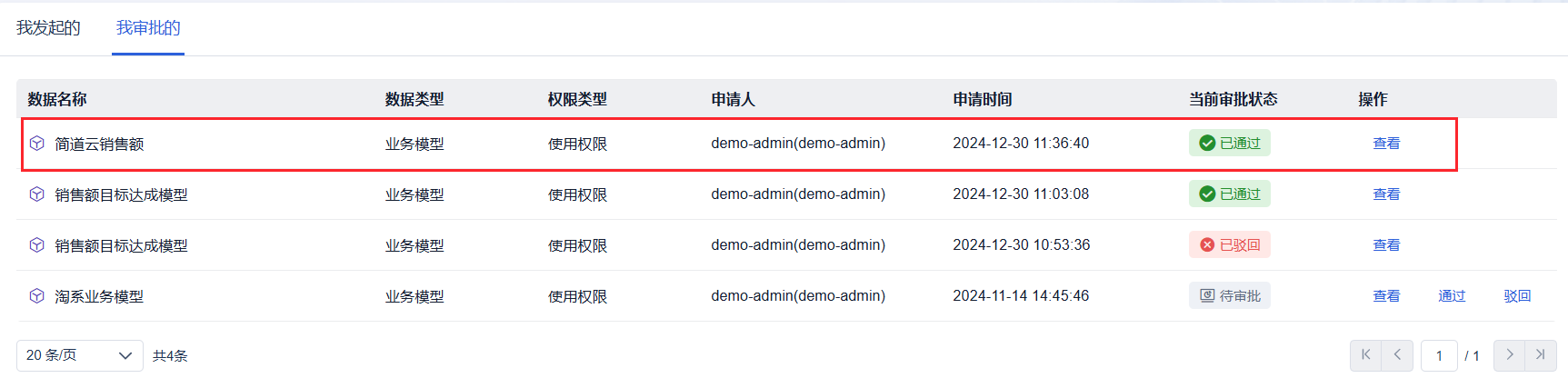Click 查看 for the 已驳回 request
This screenshot has width=1568, height=388.
(1386, 245)
